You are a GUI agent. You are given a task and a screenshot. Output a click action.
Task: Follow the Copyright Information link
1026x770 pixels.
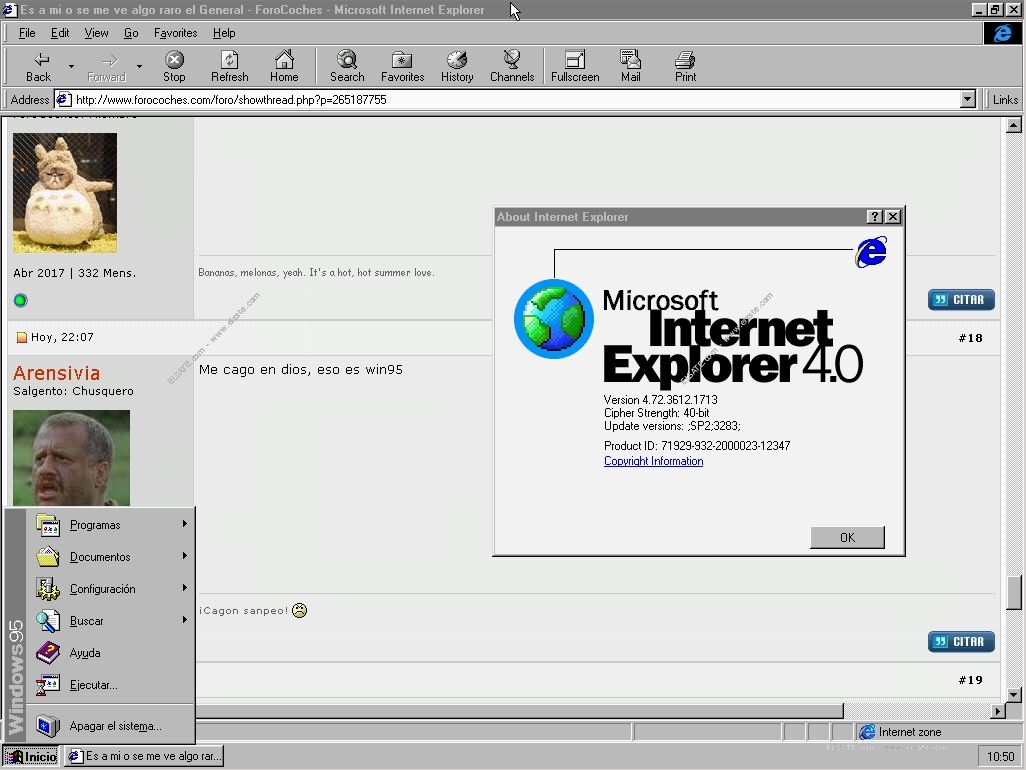(652, 461)
